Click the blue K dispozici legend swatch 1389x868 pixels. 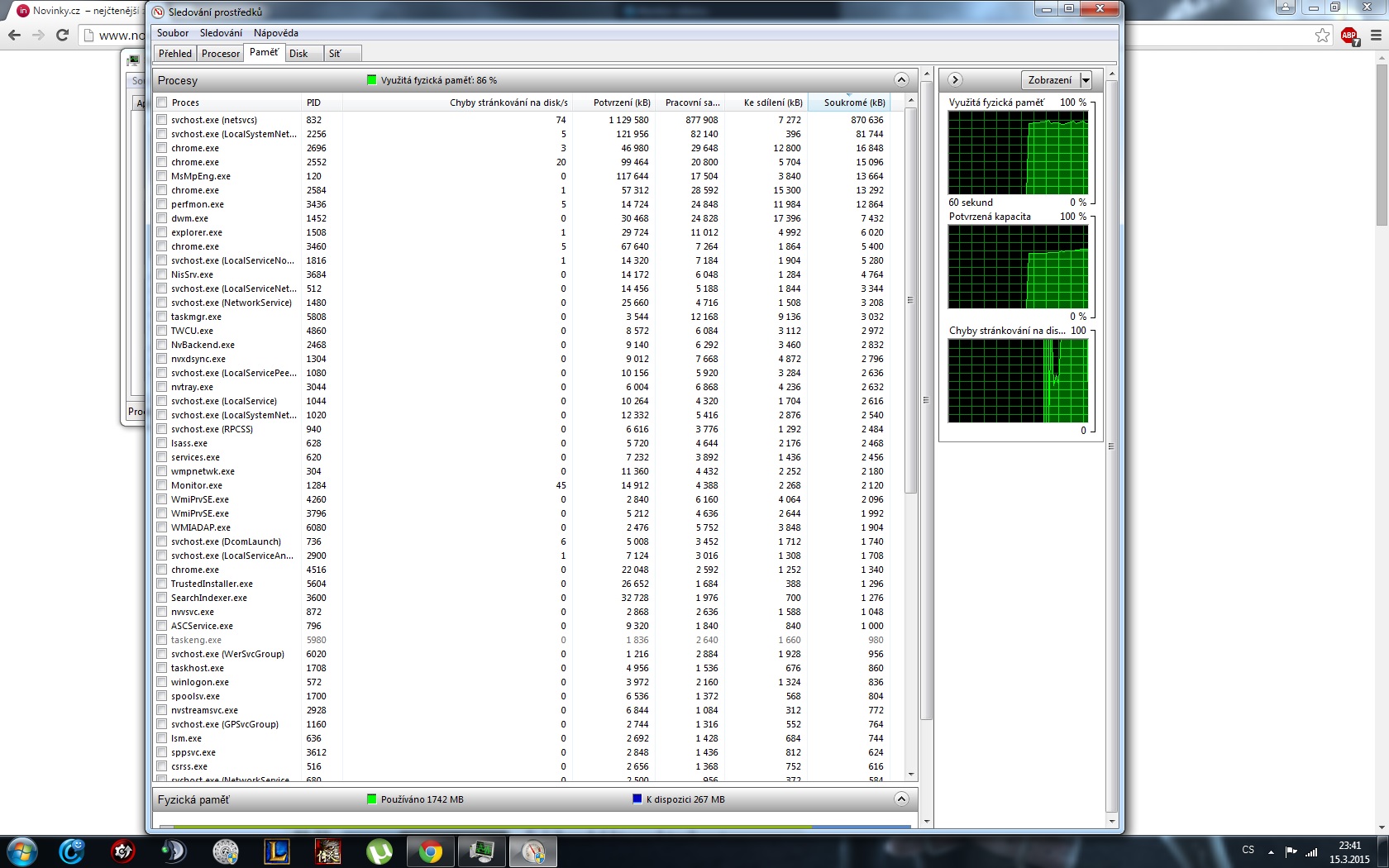637,799
